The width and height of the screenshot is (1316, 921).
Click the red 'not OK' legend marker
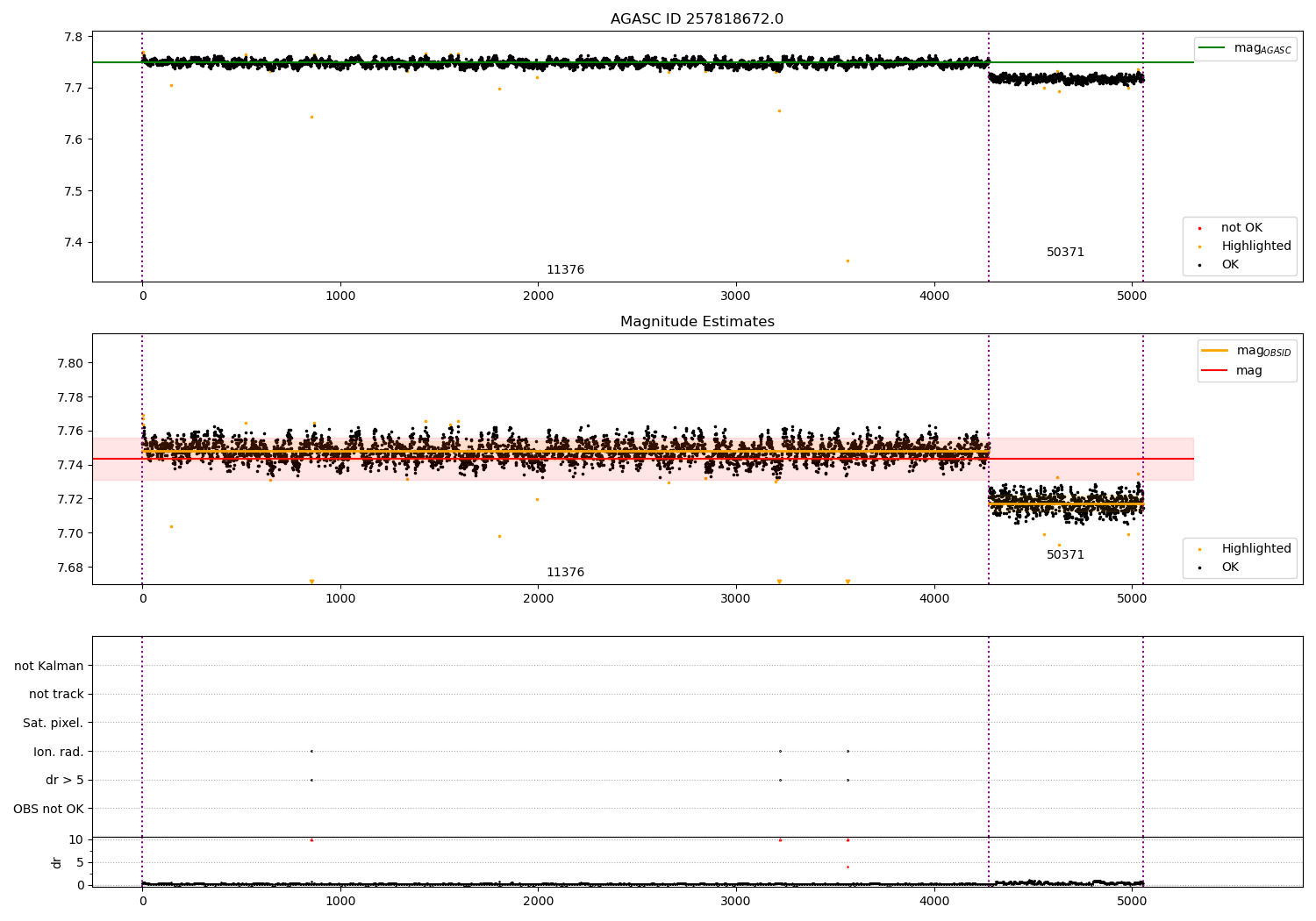click(1199, 228)
